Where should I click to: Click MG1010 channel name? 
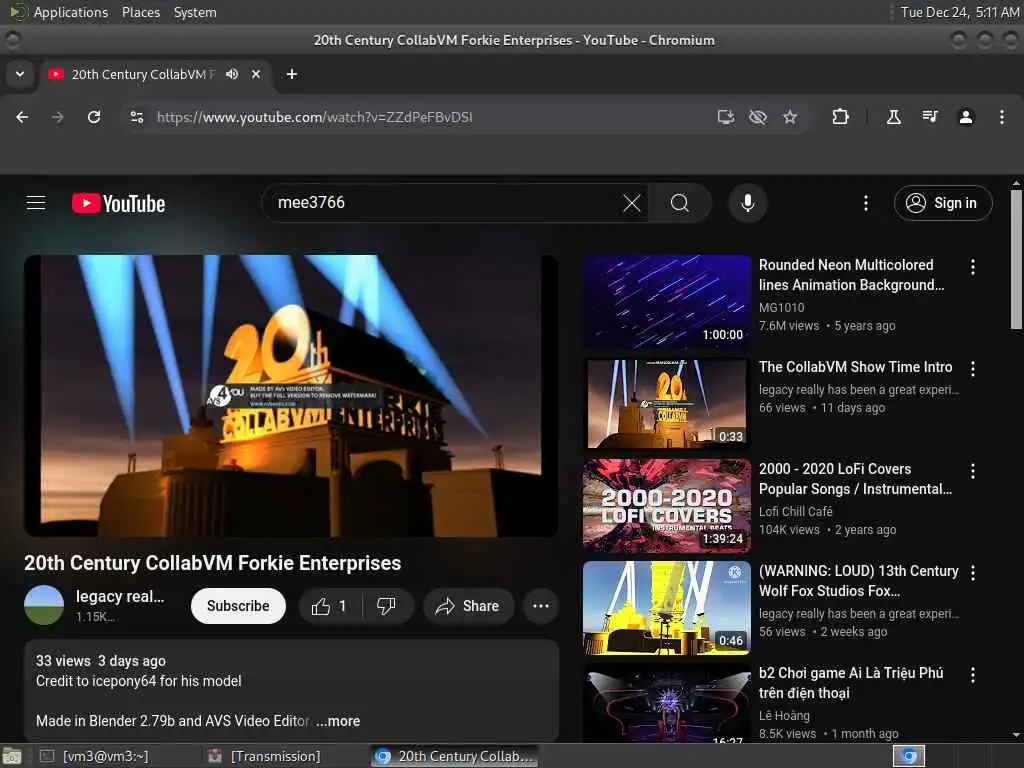tap(782, 307)
